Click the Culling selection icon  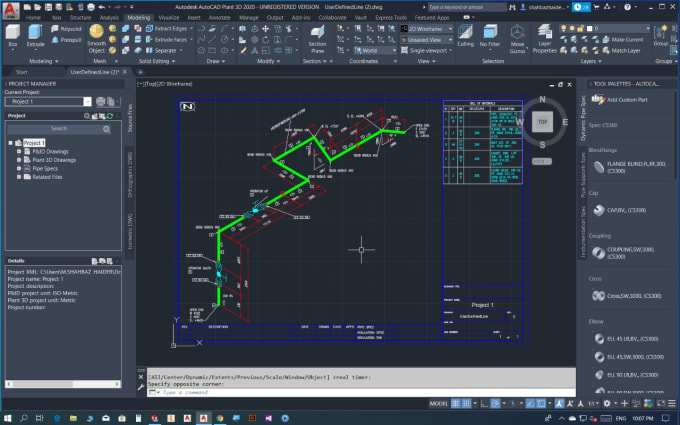click(465, 36)
